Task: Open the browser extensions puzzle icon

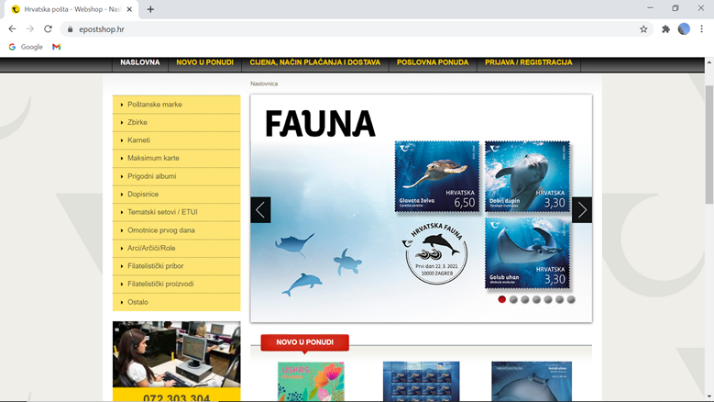Action: click(x=666, y=29)
